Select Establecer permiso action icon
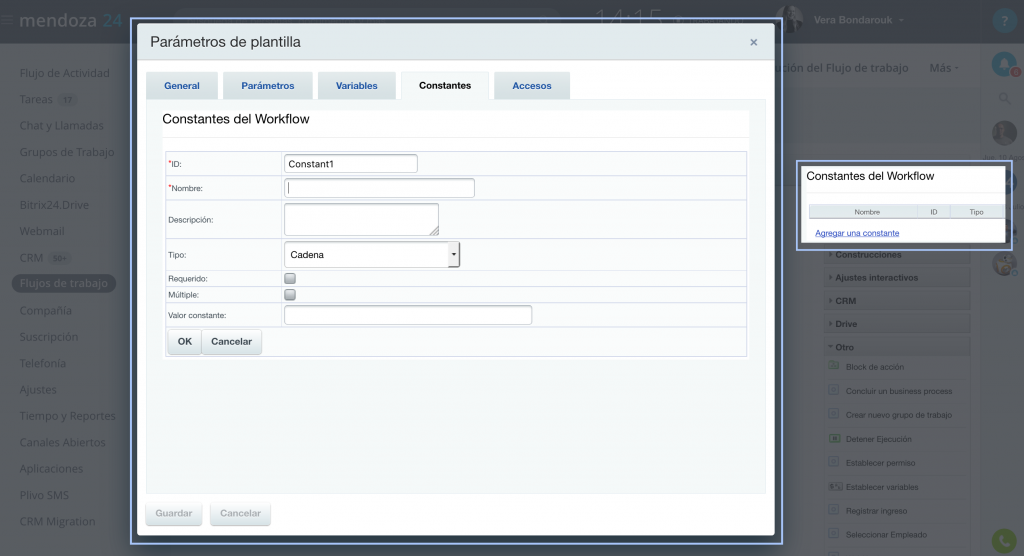Screen dimensions: 1024x556 click(834, 462)
